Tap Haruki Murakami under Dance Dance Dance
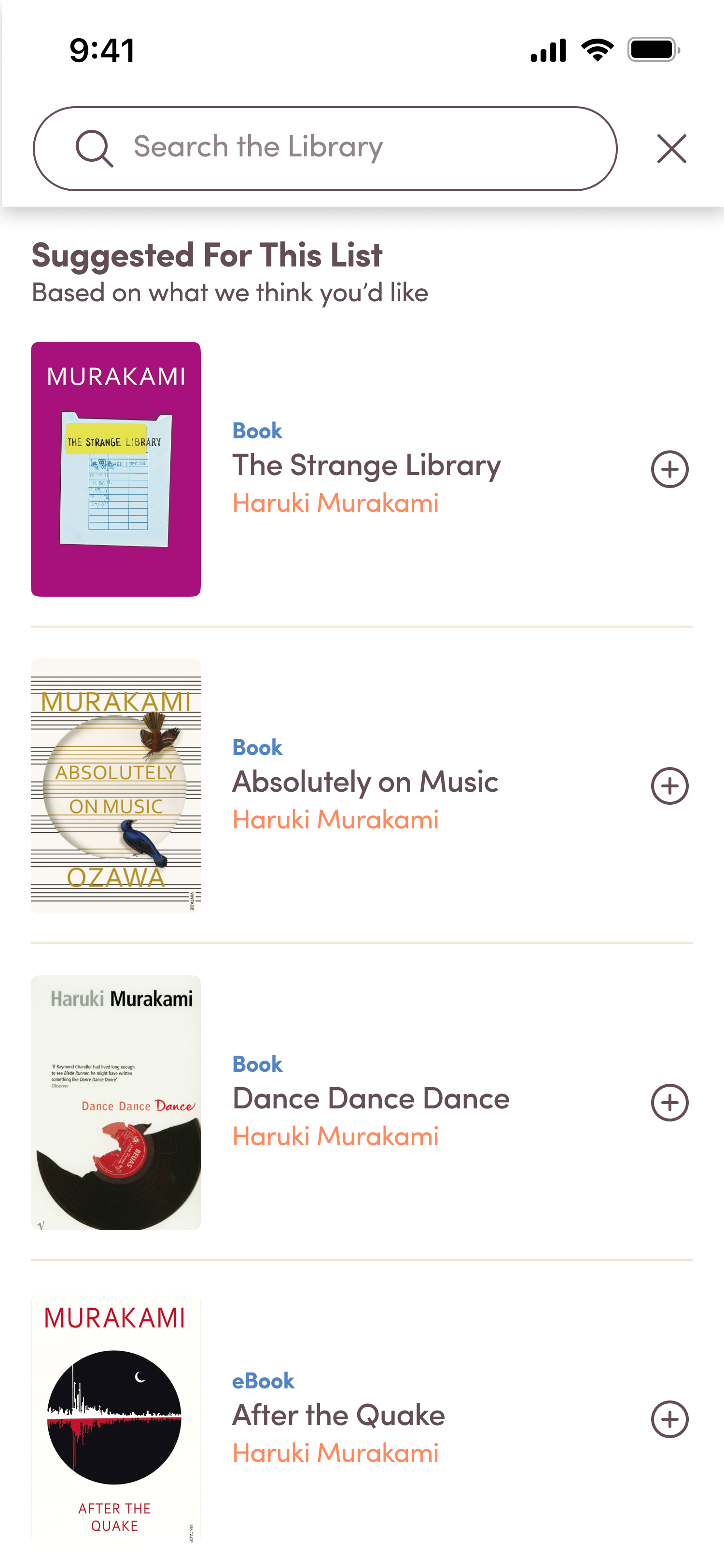This screenshot has width=724, height=1568. tap(335, 1136)
